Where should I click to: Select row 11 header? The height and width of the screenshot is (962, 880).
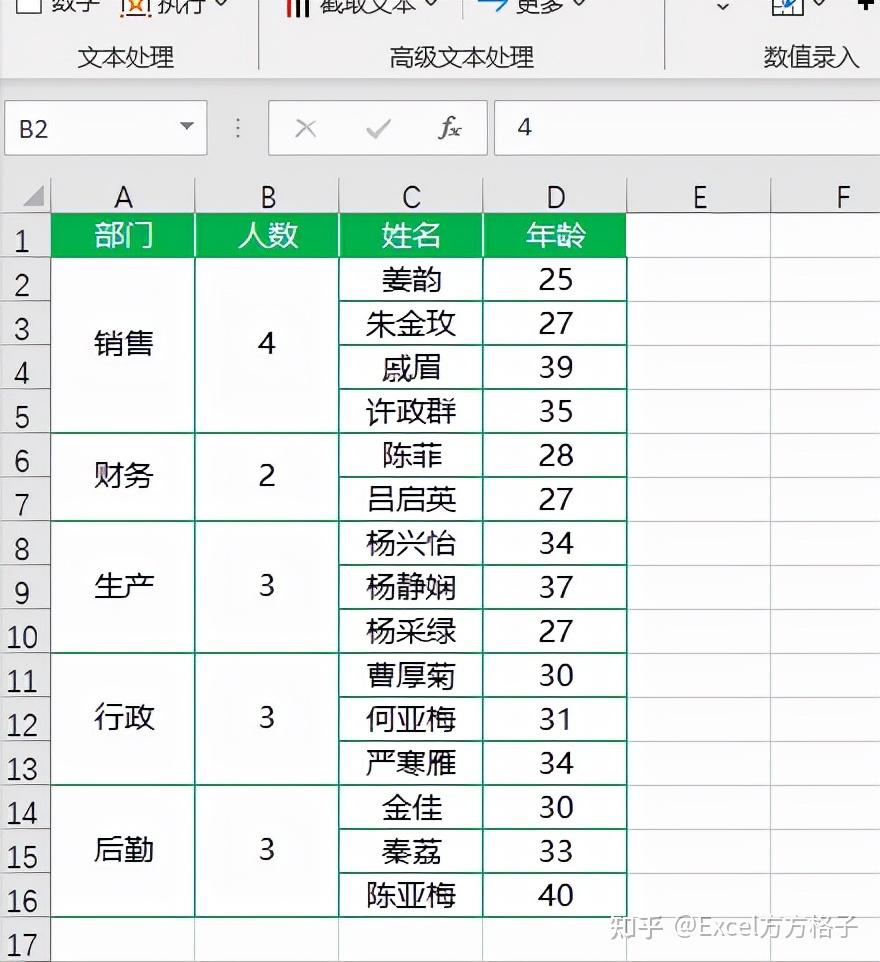(25, 675)
